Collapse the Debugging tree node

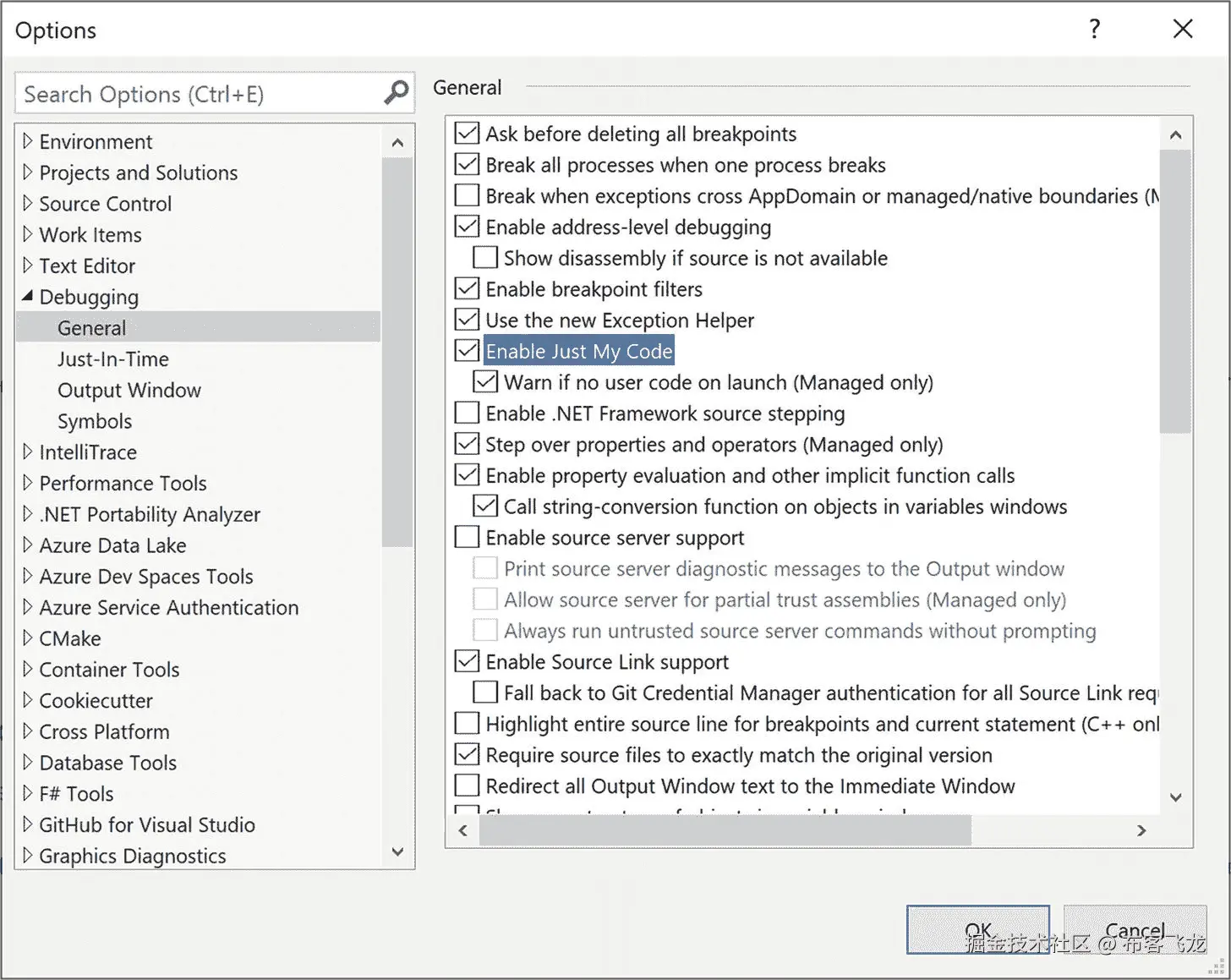27,297
